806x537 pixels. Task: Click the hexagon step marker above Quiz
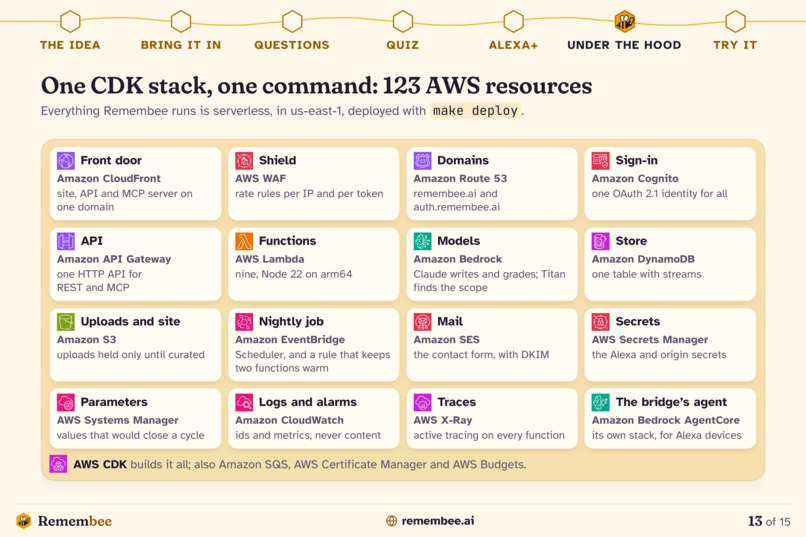click(x=403, y=22)
